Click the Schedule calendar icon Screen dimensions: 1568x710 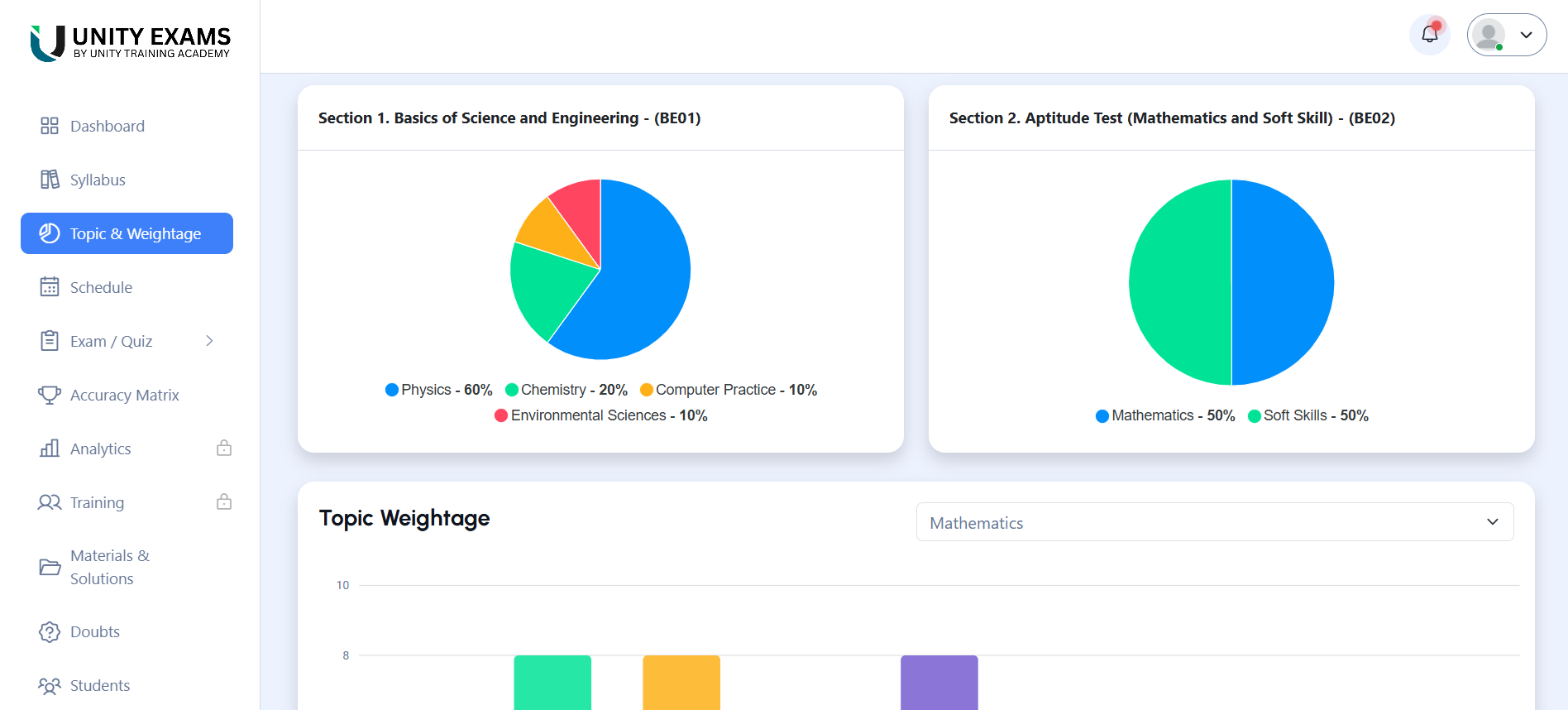pos(50,287)
